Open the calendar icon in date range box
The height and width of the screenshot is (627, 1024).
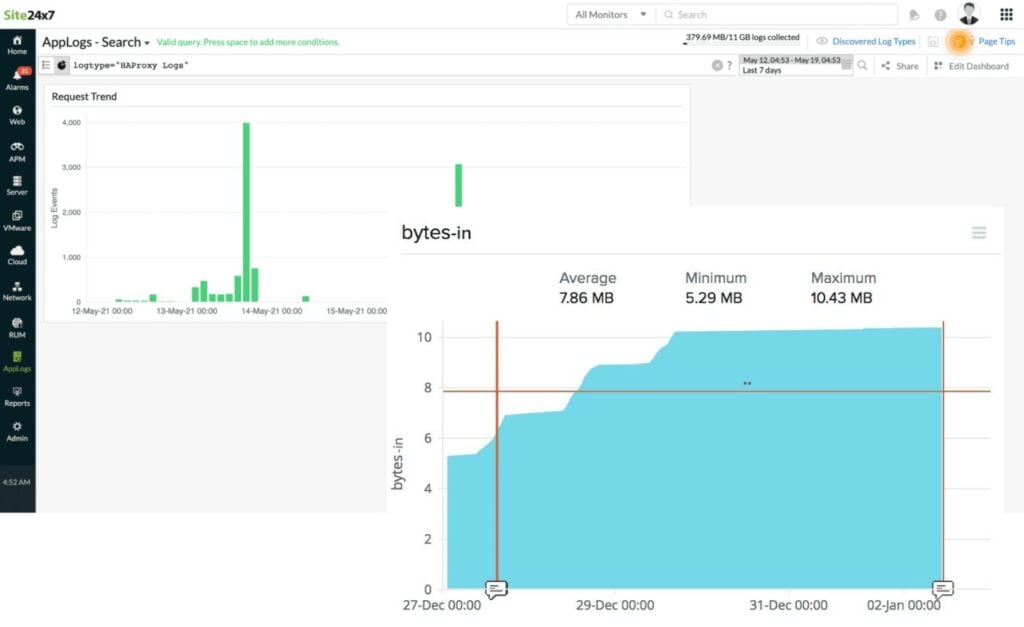pos(846,64)
